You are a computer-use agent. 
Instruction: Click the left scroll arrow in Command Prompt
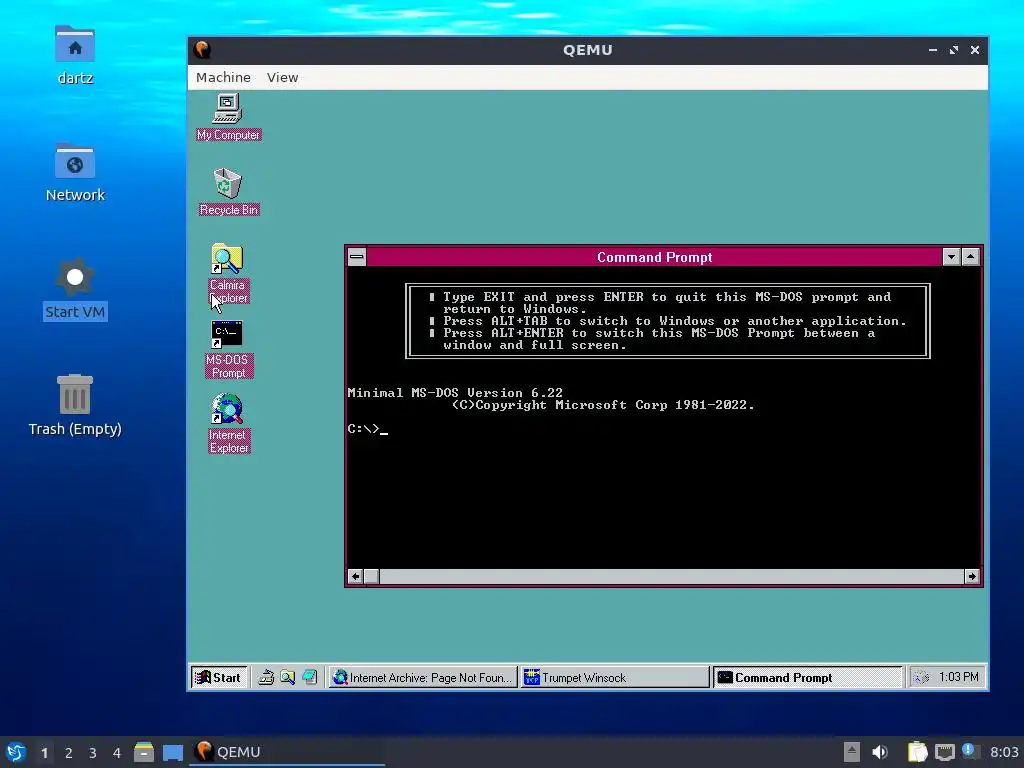click(355, 576)
